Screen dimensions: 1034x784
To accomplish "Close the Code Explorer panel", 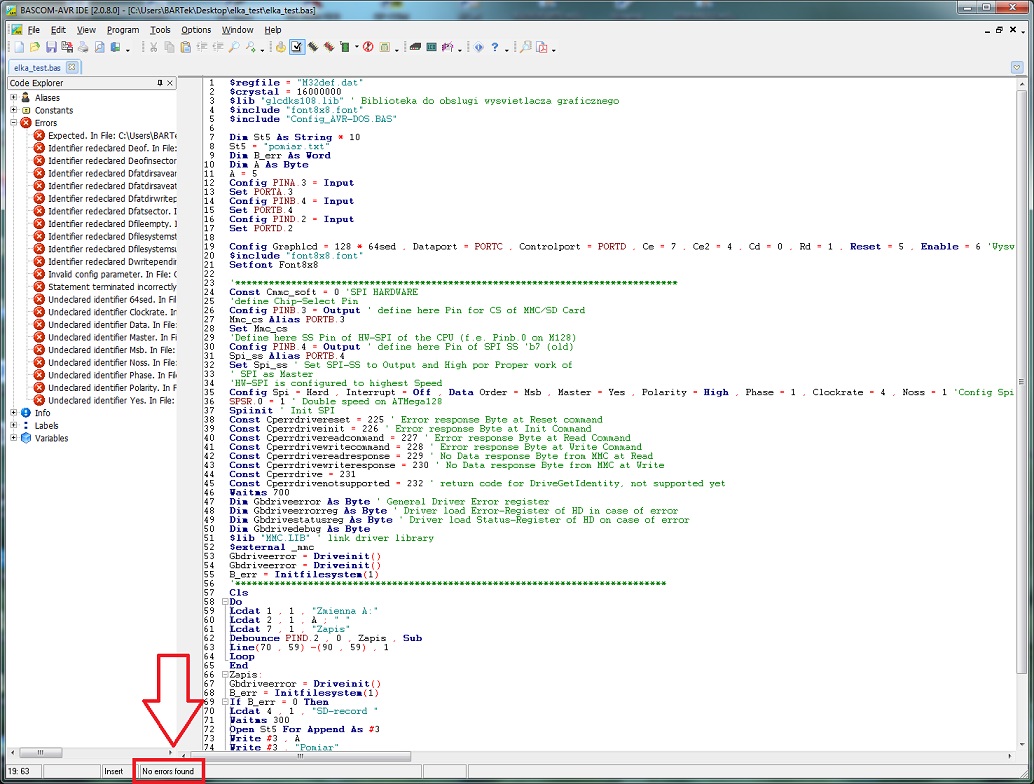I will coord(170,83).
